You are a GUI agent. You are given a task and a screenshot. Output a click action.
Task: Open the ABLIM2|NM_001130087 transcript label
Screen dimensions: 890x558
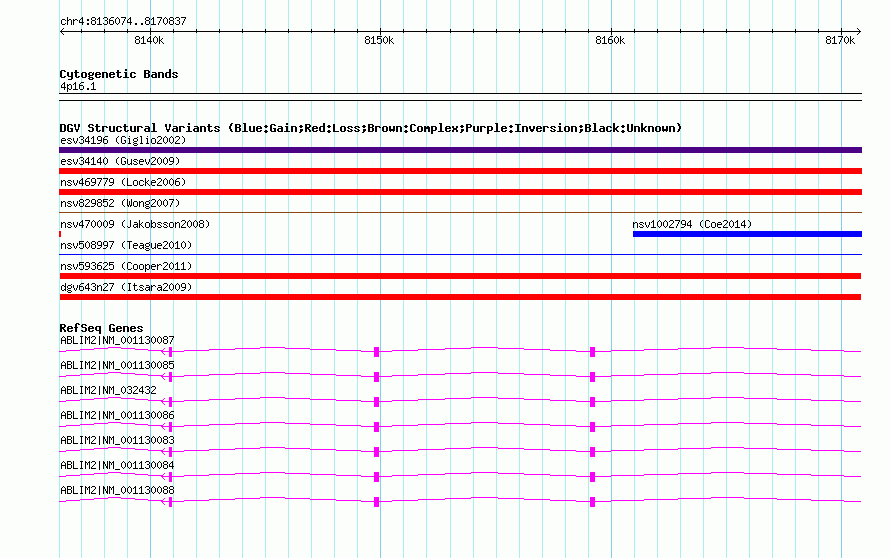coord(117,341)
